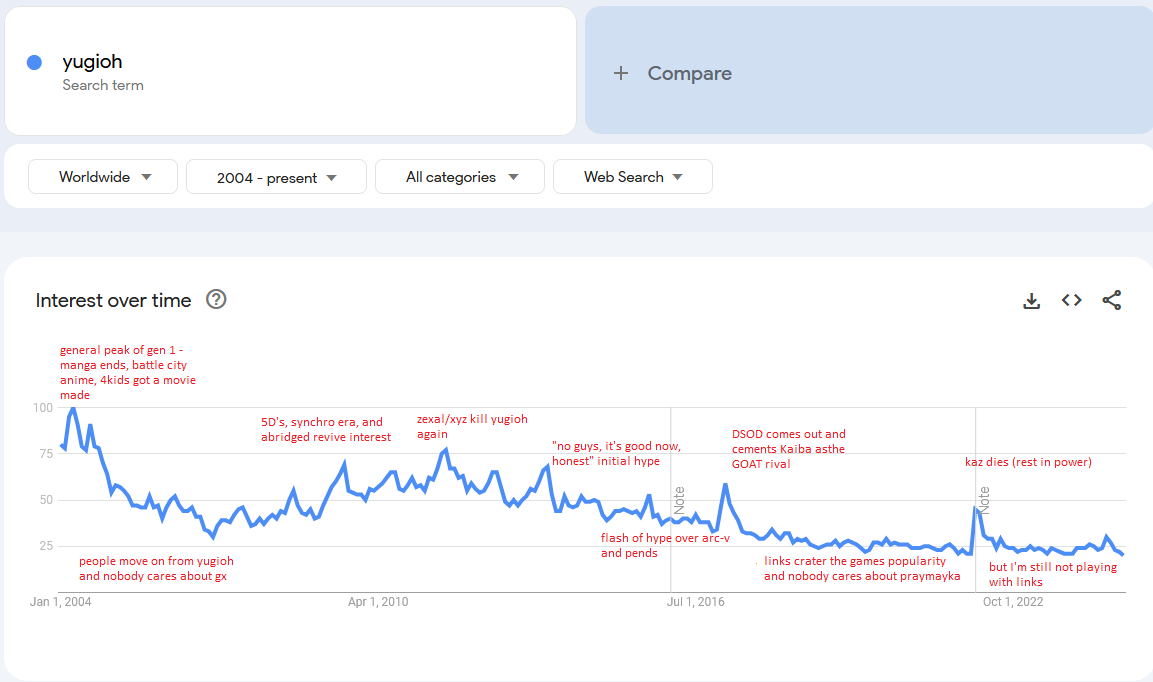This screenshot has height=682, width=1153.
Task: Click the 'Search term' label under yugioh
Action: point(103,85)
